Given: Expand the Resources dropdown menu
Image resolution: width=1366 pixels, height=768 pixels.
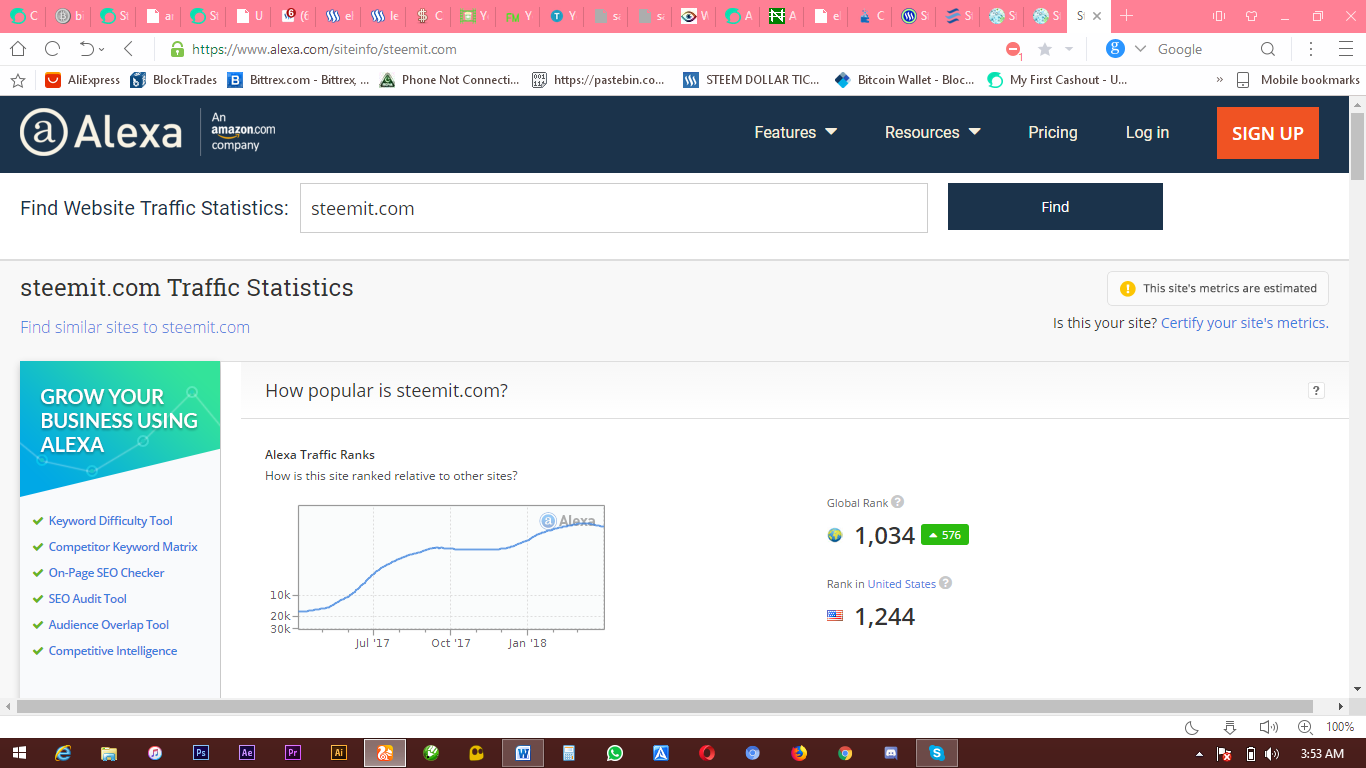Looking at the screenshot, I should point(933,133).
